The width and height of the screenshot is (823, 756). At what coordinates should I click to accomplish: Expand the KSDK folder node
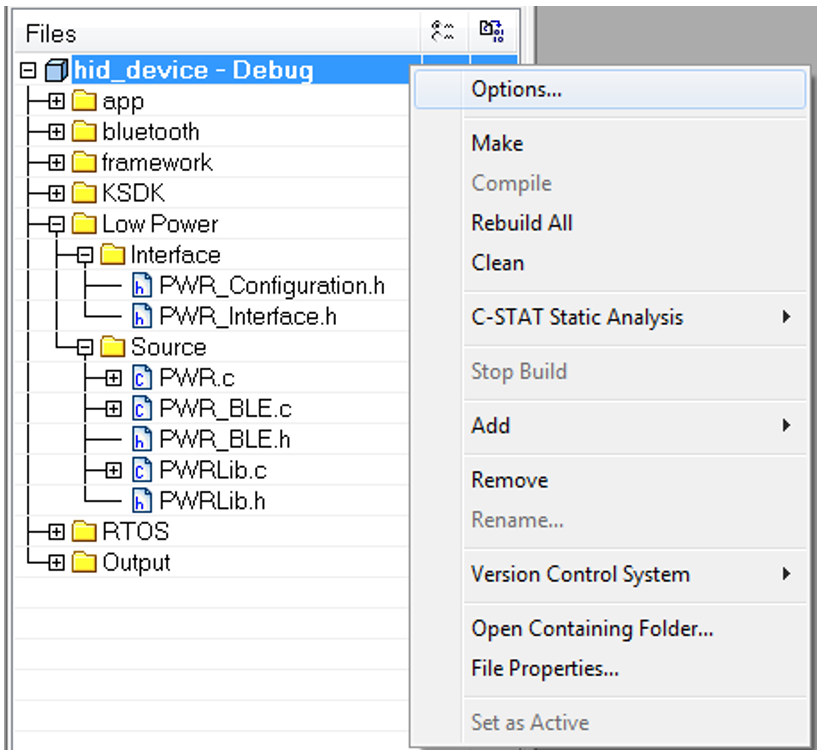pos(57,194)
